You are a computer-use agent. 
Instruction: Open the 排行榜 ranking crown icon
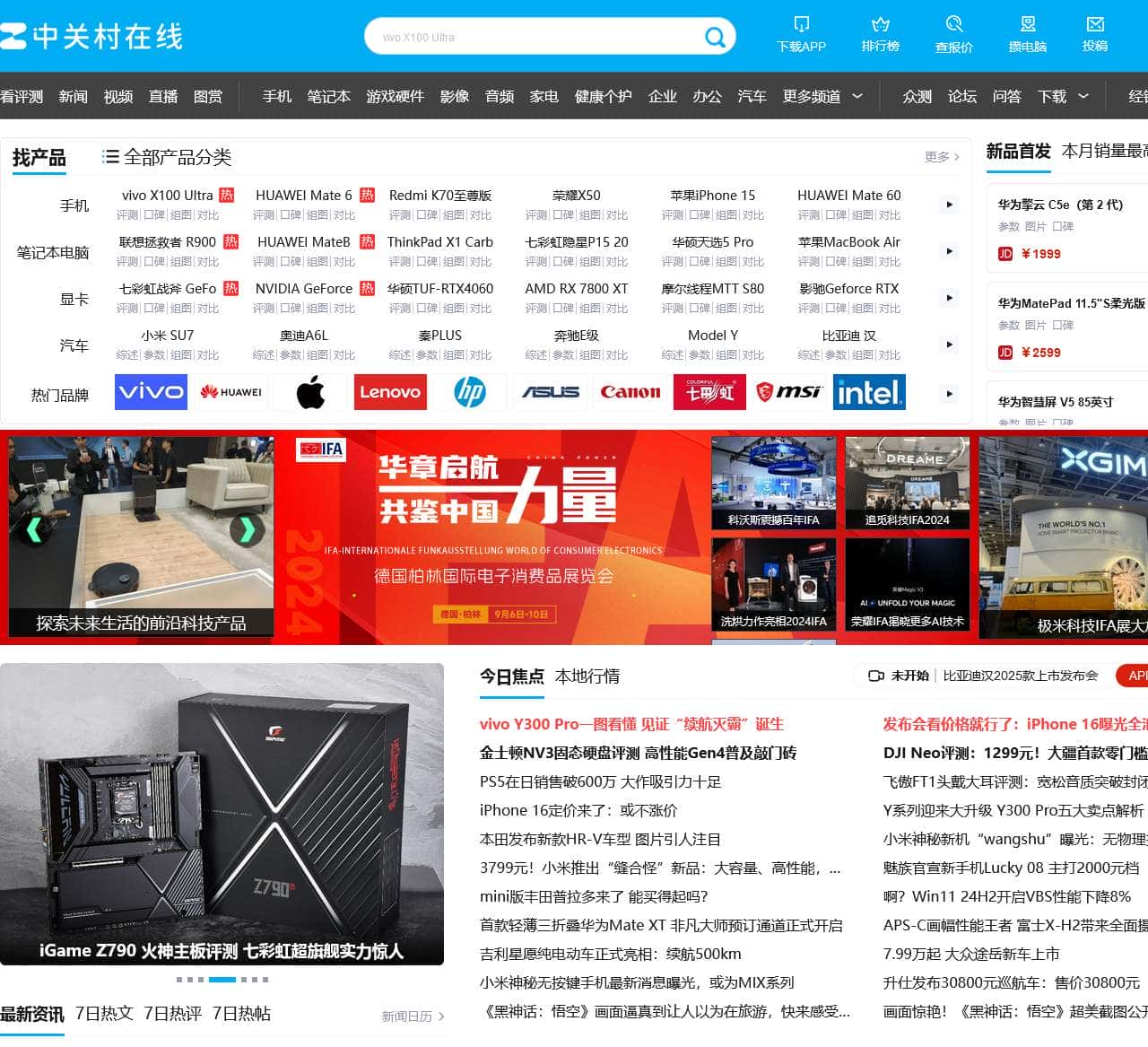pyautogui.click(x=880, y=23)
